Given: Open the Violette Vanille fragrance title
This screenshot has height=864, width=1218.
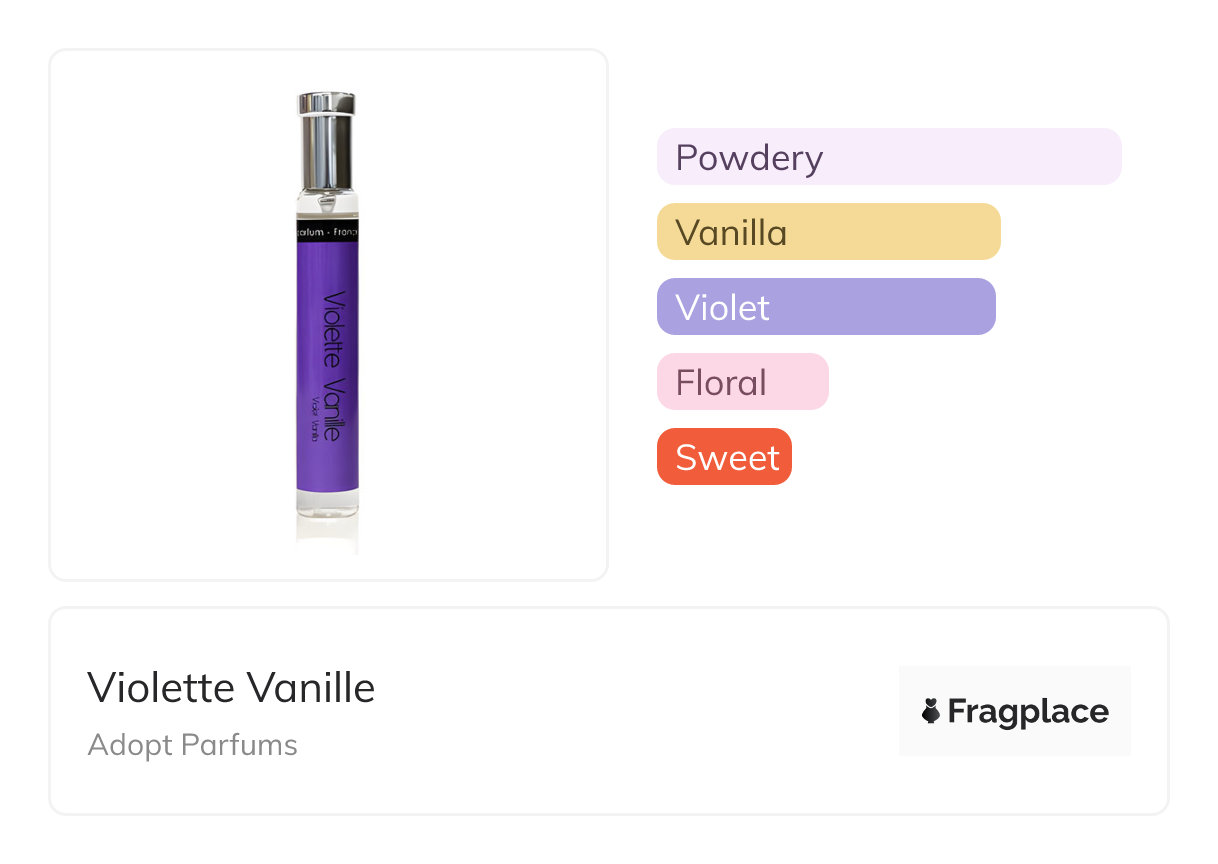Looking at the screenshot, I should click(231, 688).
